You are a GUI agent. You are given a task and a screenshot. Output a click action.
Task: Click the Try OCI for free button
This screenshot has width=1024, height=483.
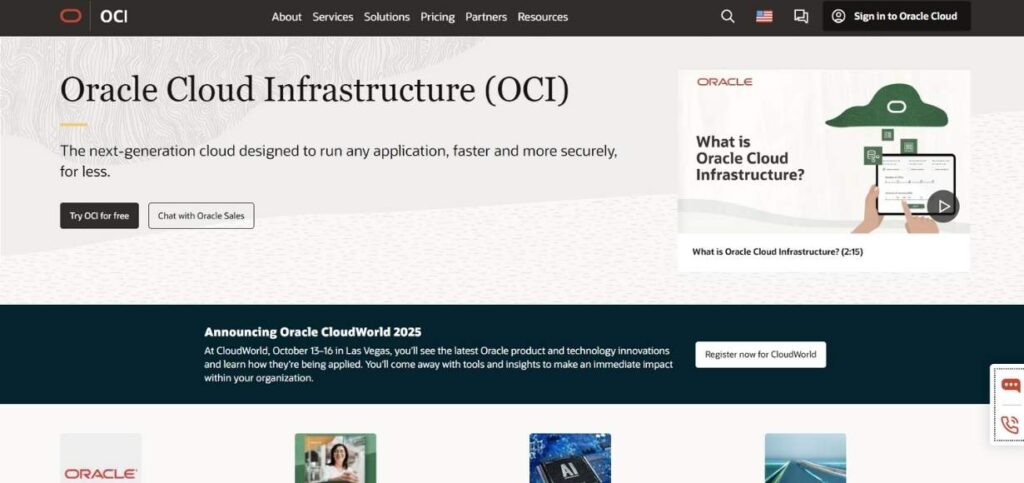pos(99,215)
